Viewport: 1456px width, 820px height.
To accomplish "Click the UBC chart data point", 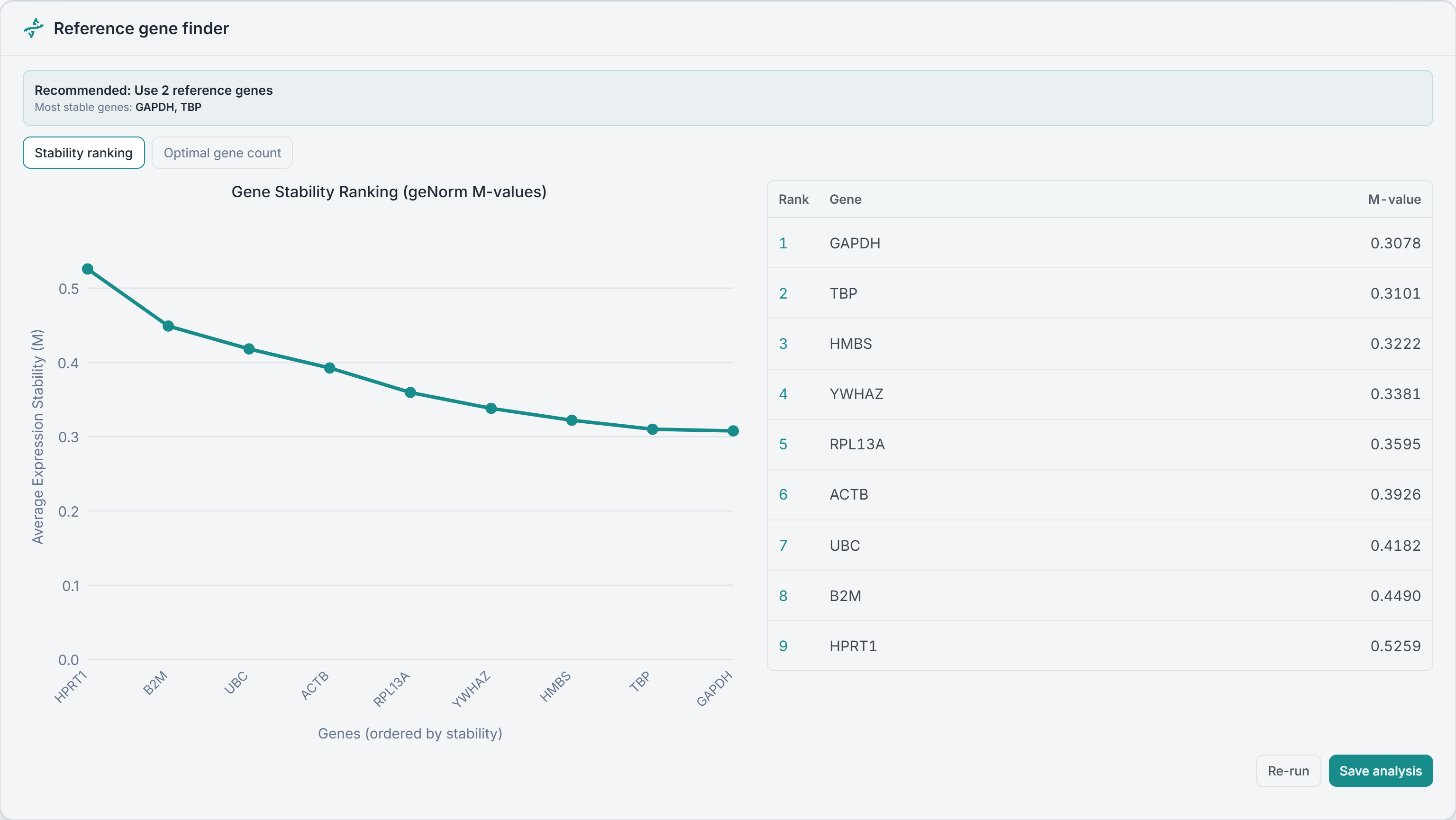I will click(249, 349).
